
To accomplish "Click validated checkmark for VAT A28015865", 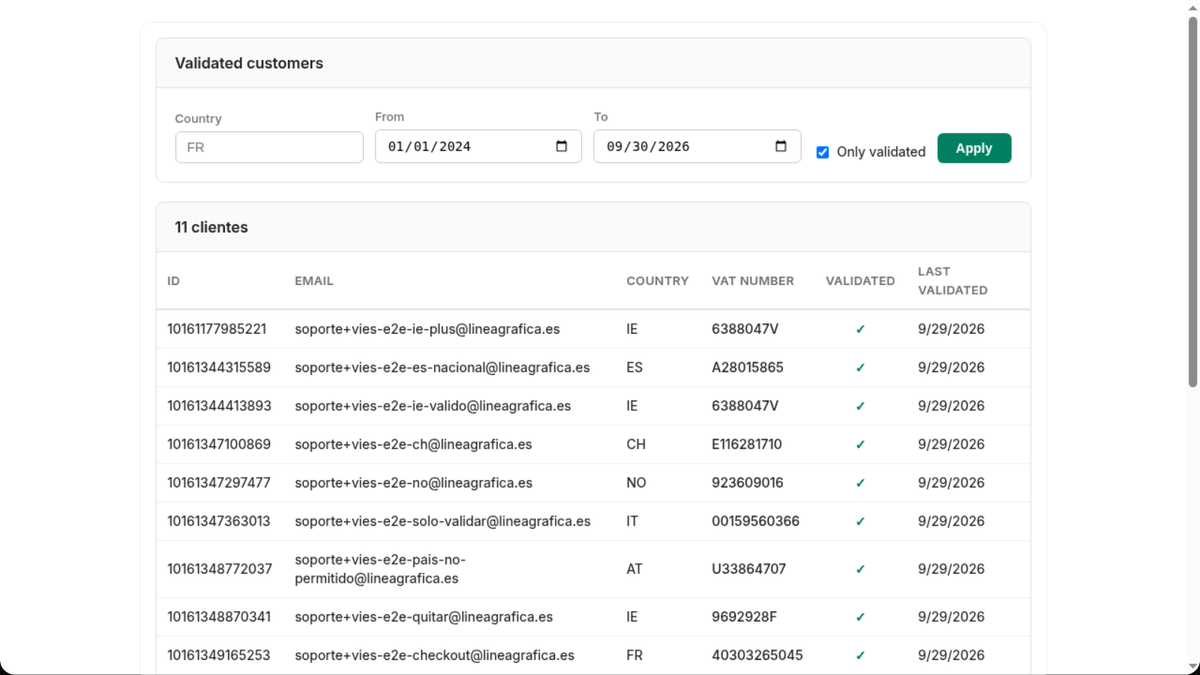I will [860, 368].
